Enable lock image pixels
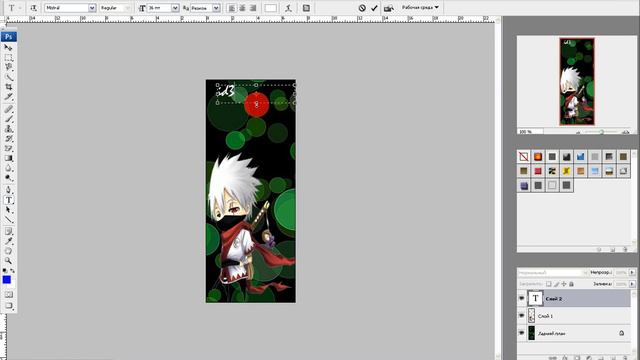The image size is (640, 360). (556, 284)
